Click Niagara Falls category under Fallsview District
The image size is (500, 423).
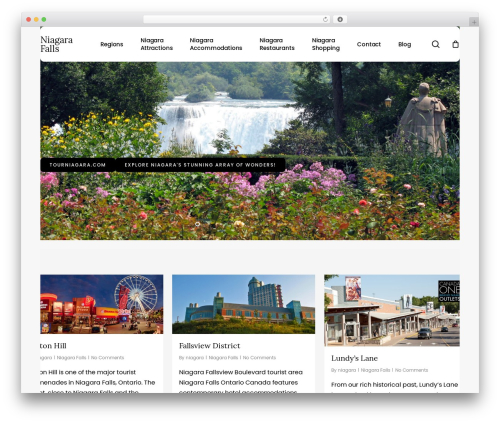pyautogui.click(x=223, y=358)
